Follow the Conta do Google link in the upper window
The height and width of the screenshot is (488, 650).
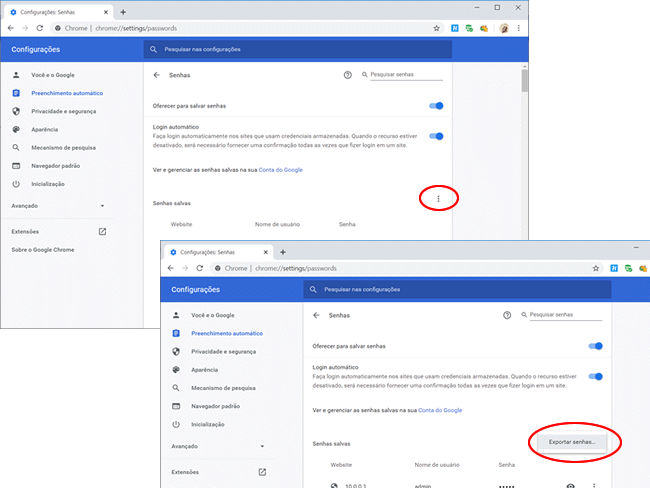(x=281, y=170)
